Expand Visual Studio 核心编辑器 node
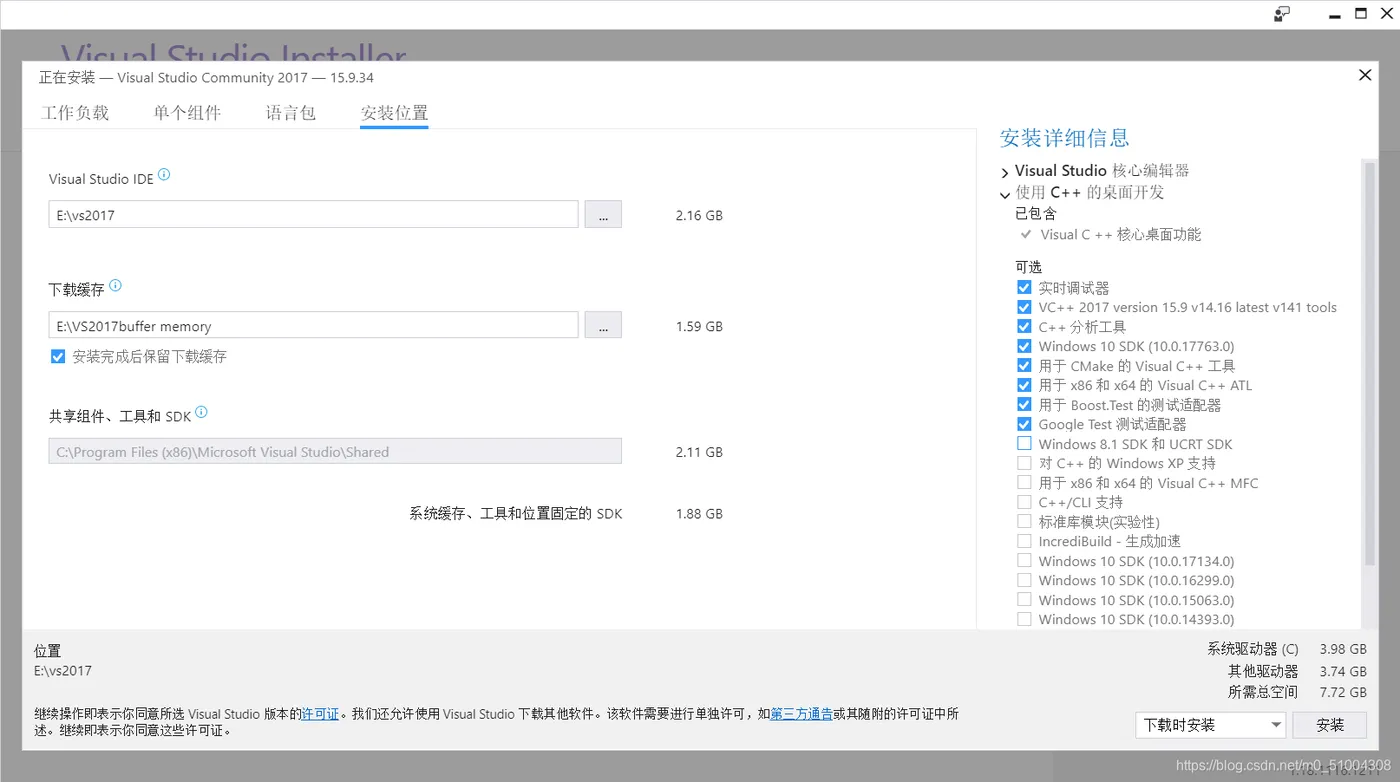This screenshot has width=1400, height=782. [x=1005, y=172]
